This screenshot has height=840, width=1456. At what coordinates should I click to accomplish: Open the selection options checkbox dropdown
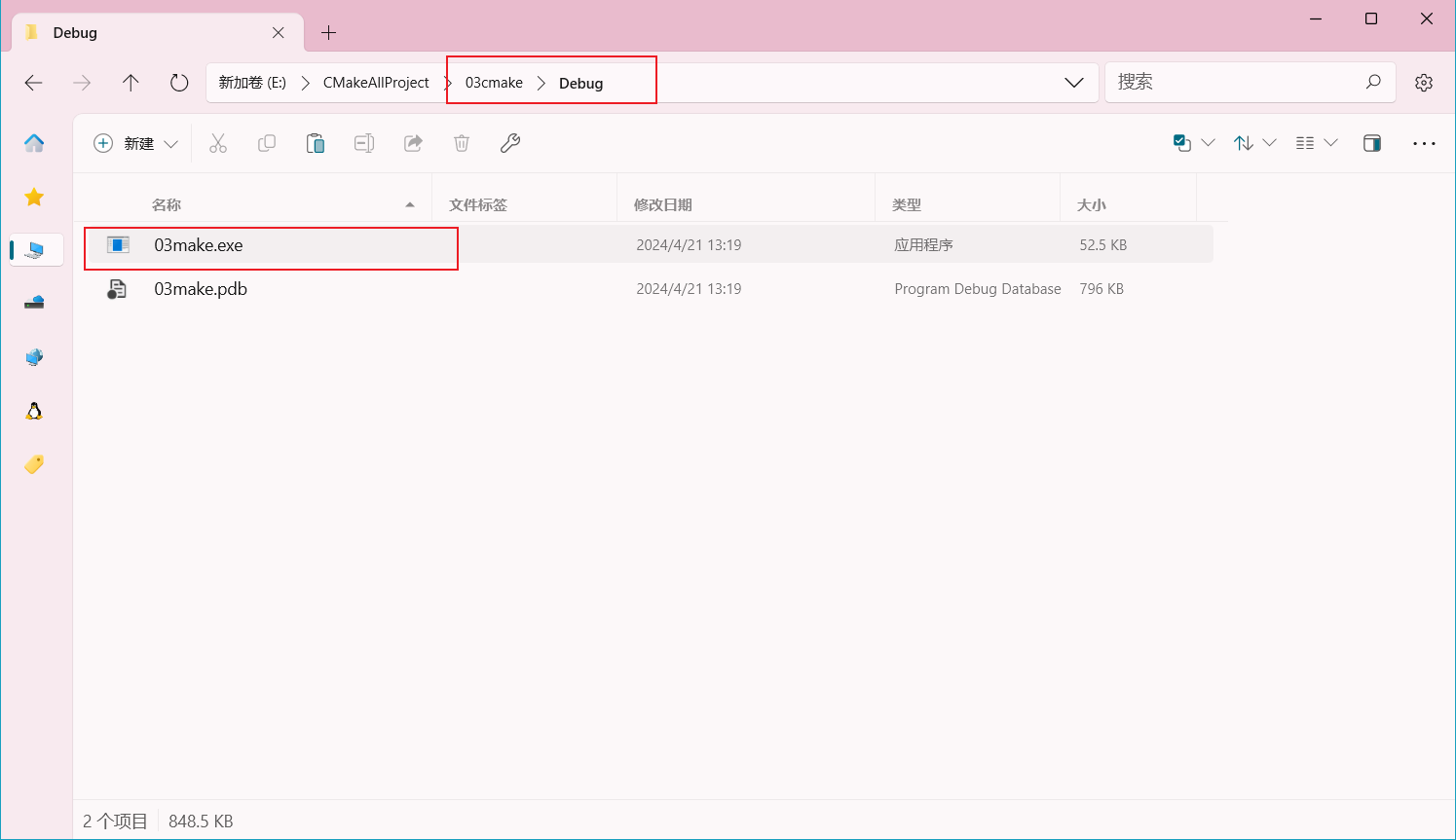pyautogui.click(x=1193, y=143)
